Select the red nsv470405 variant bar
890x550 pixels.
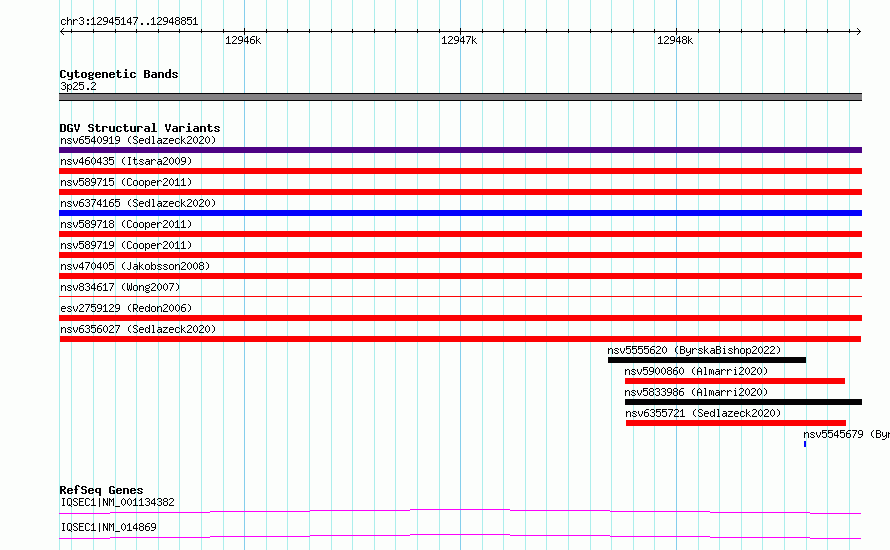point(460,276)
